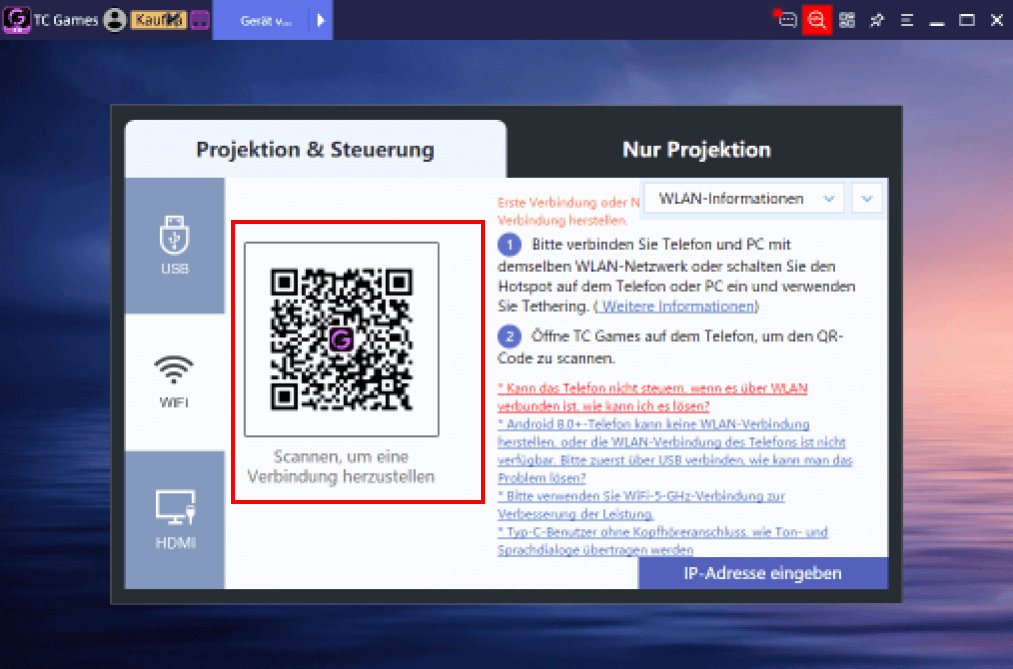
Task: Click the TC Games logo icon
Action: click(x=16, y=20)
